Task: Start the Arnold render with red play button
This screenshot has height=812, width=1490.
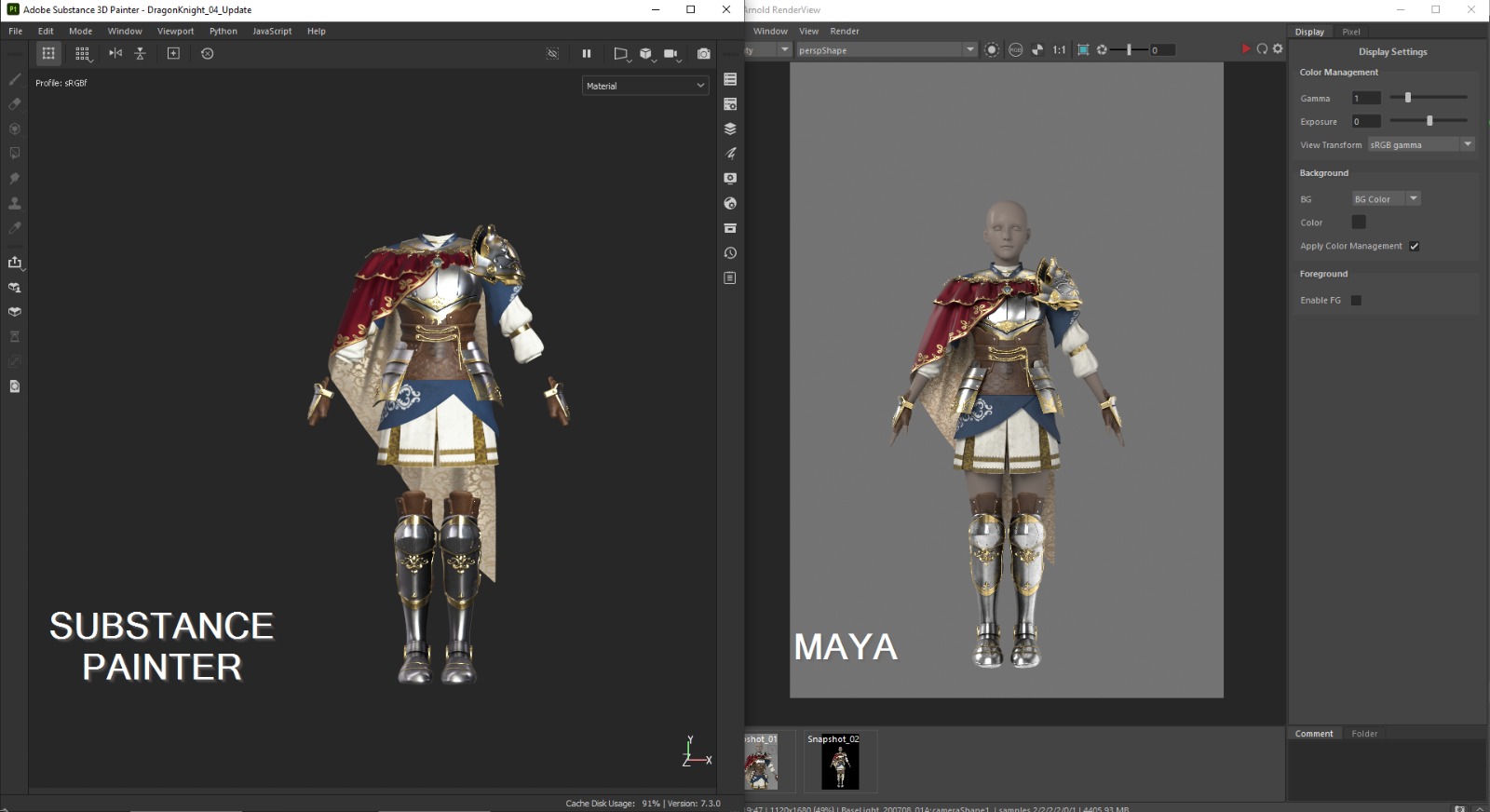Action: point(1246,48)
